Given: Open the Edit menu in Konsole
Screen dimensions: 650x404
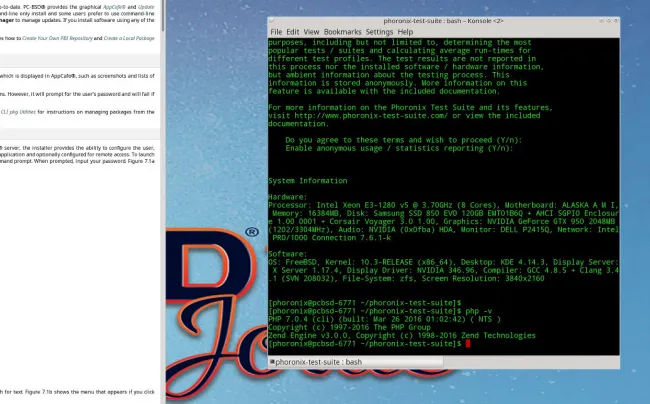Looking at the screenshot, I should [292, 32].
